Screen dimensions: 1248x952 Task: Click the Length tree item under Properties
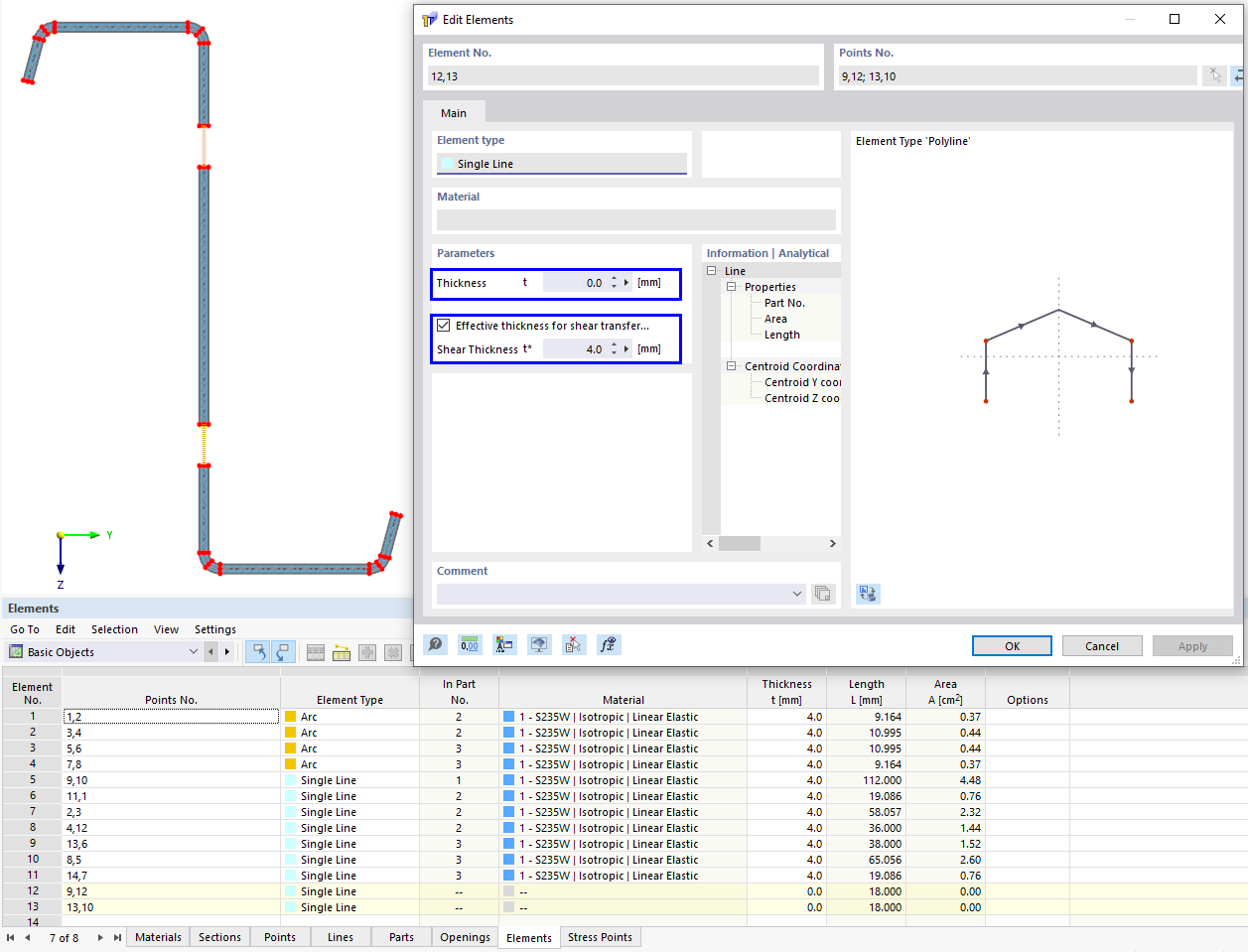781,335
